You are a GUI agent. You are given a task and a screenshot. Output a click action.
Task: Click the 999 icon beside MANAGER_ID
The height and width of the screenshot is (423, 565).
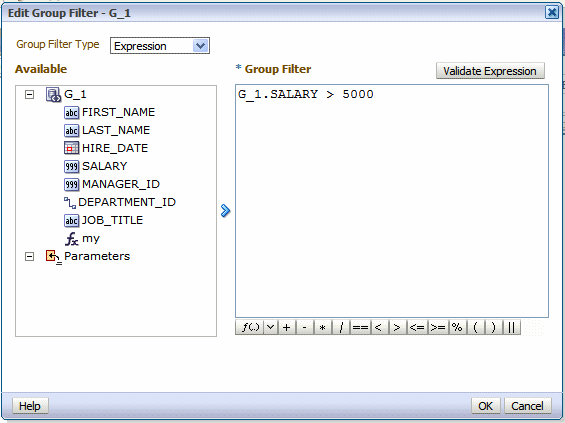(x=71, y=184)
